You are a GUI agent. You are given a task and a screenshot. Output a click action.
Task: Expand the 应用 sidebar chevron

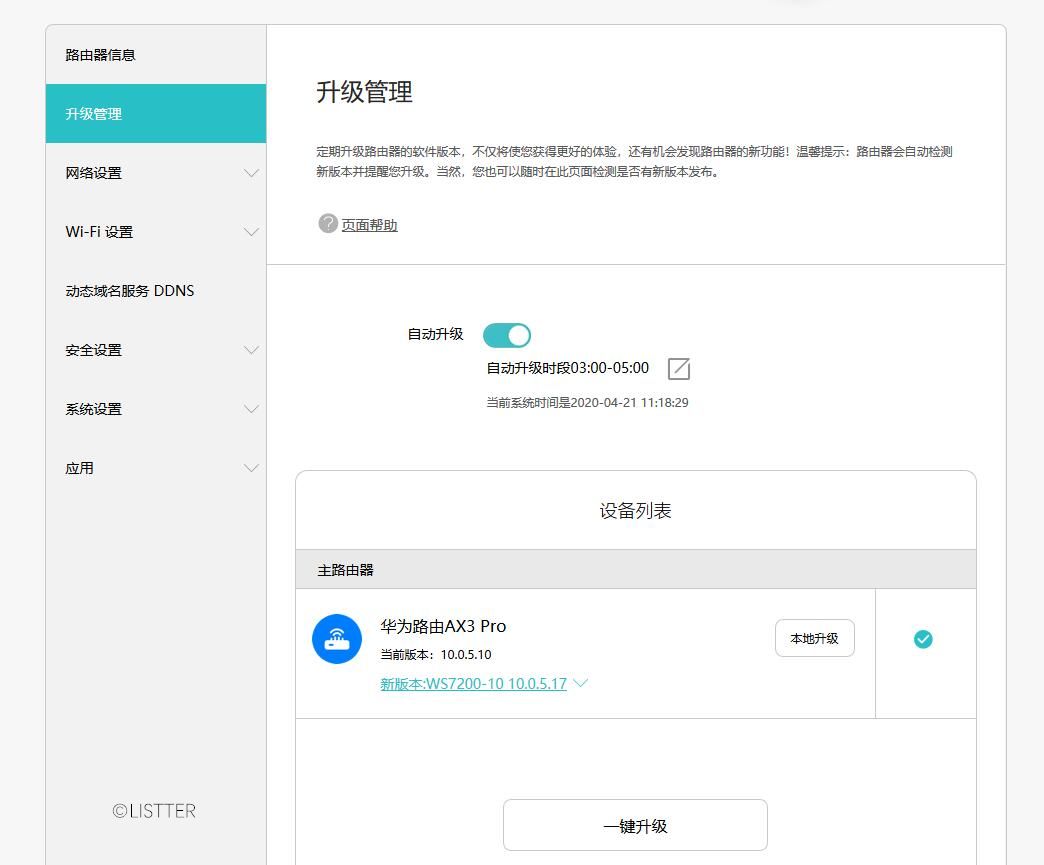coord(251,468)
